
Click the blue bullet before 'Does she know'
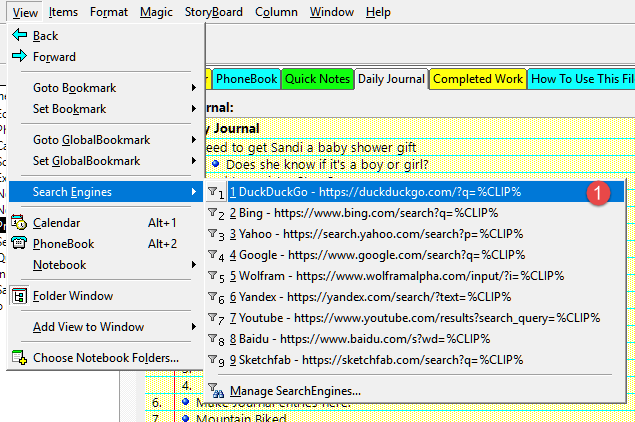coord(215,164)
